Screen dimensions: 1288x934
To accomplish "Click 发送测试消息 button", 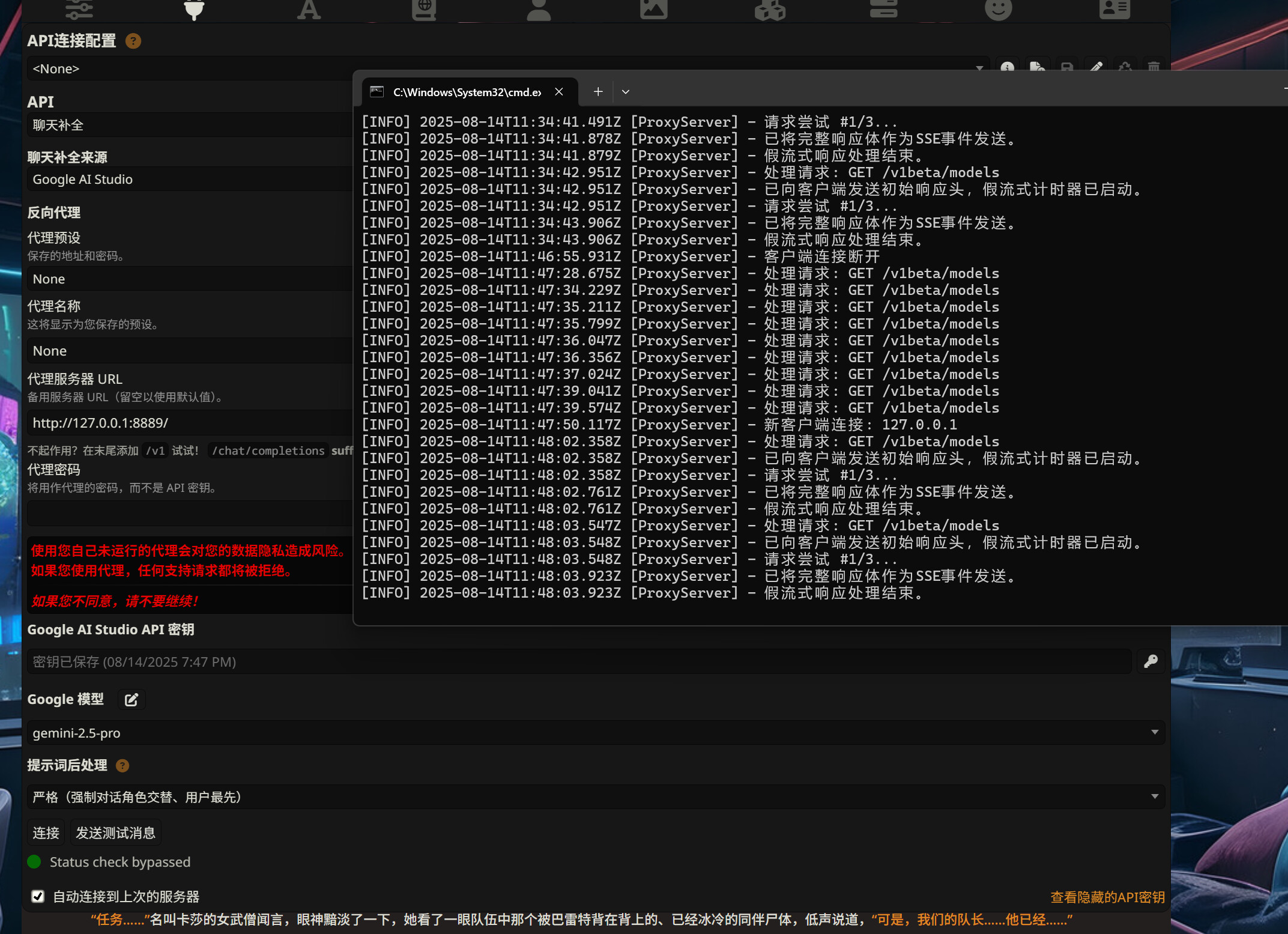I will click(115, 833).
